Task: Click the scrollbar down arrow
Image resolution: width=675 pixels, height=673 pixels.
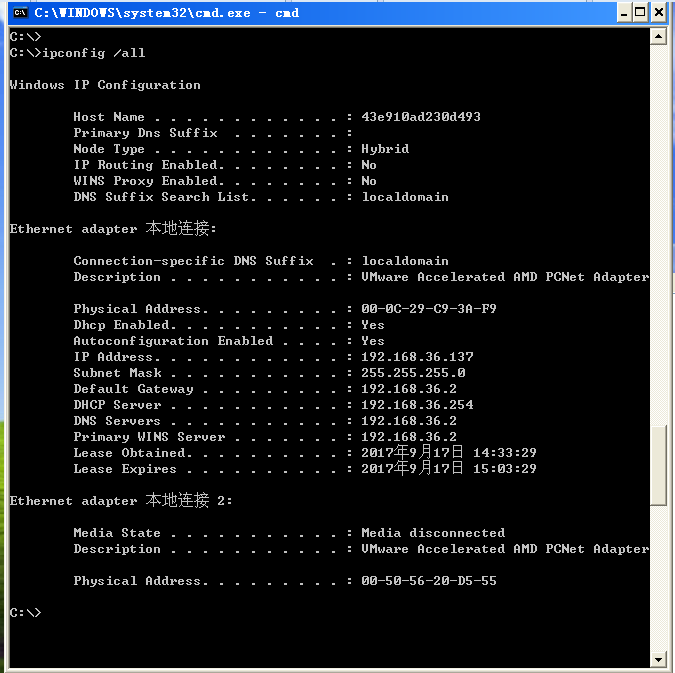Action: coord(658,659)
